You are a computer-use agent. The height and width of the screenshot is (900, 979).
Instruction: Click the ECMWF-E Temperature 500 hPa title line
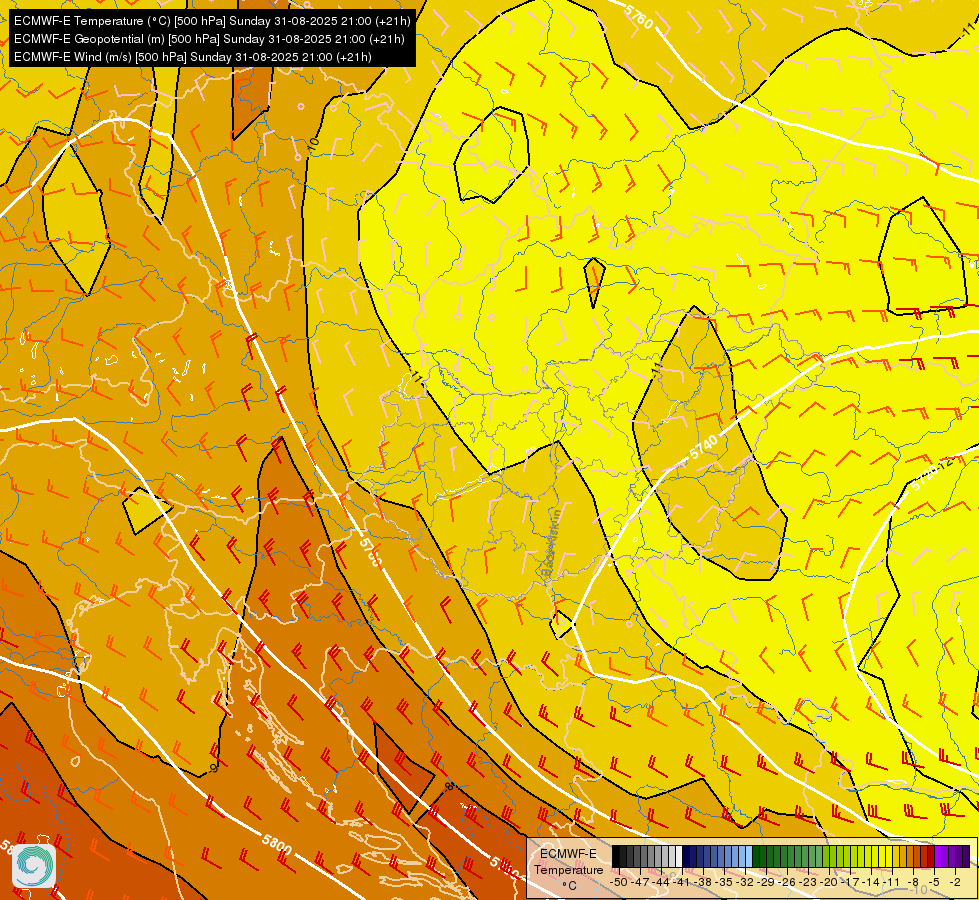(212, 21)
